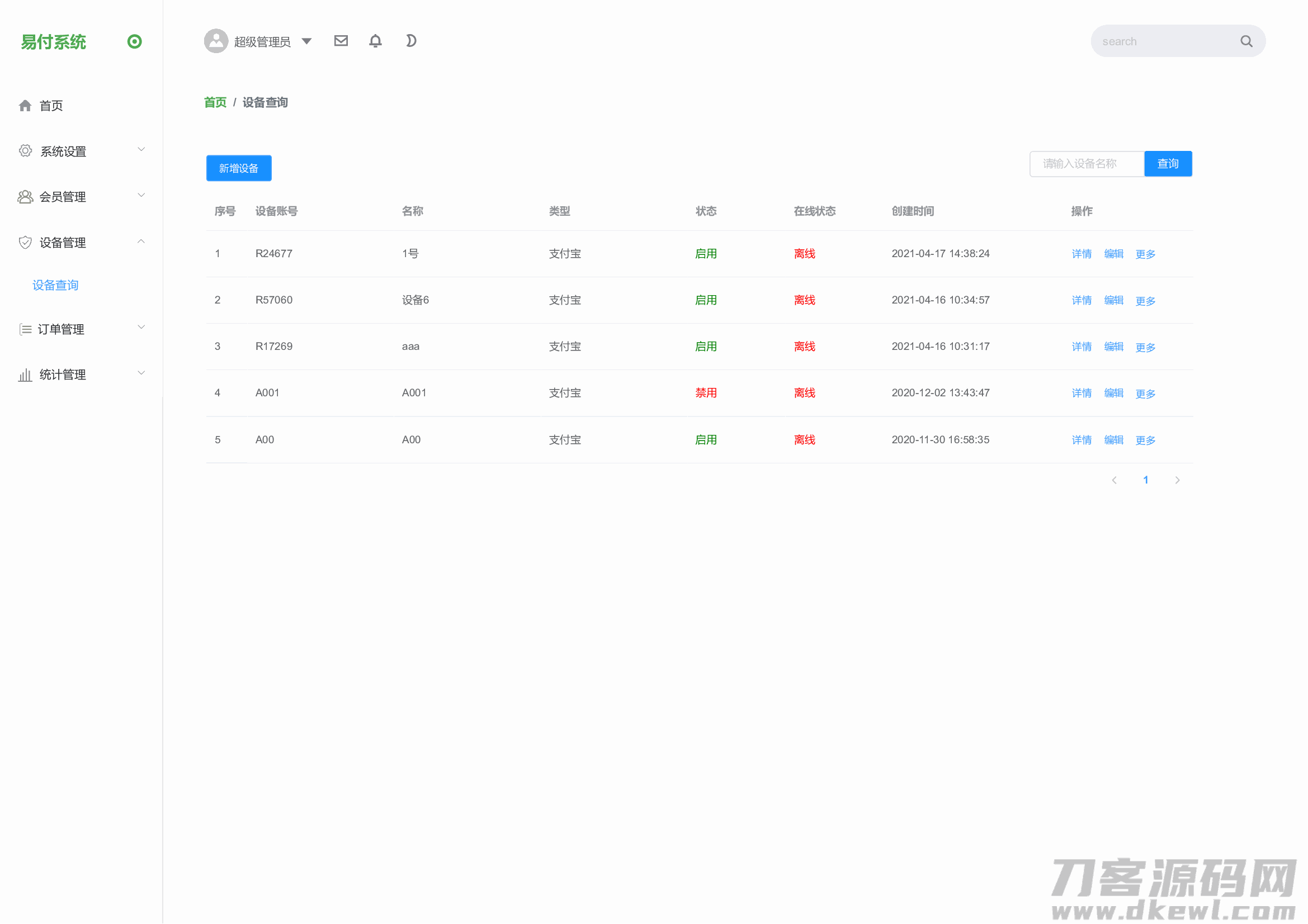
Task: Click the 新增设备 button
Action: (x=239, y=168)
